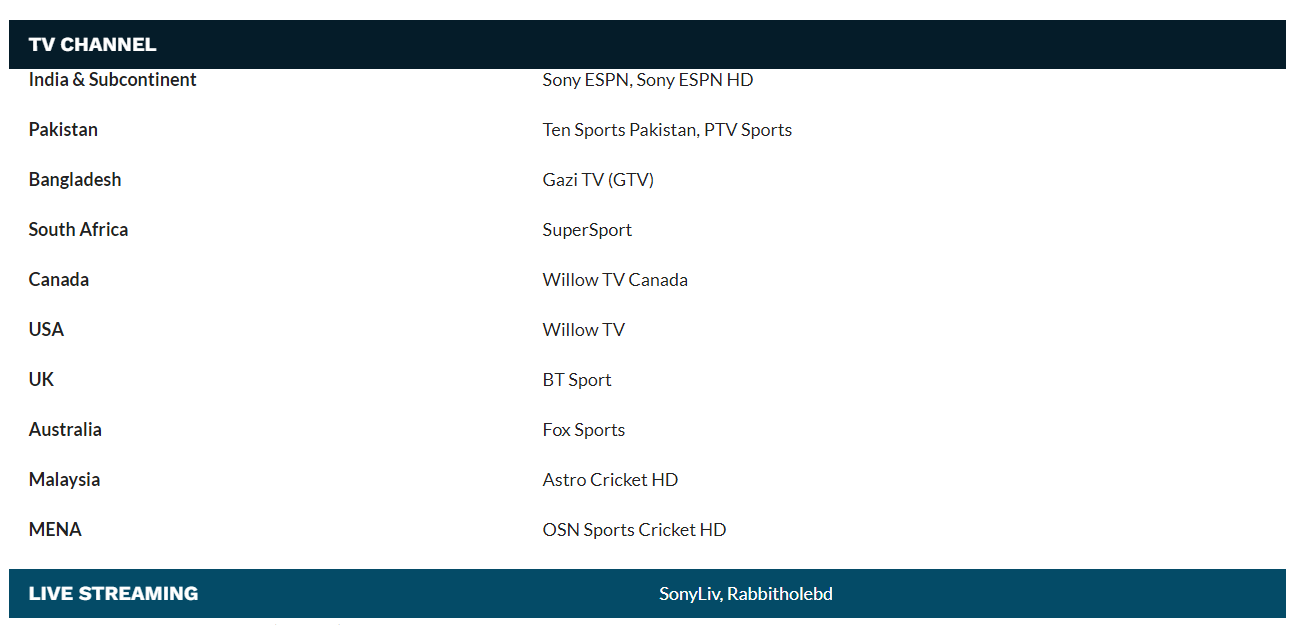Select the South Africa row label
Image resolution: width=1294 pixels, height=625 pixels.
coord(78,230)
